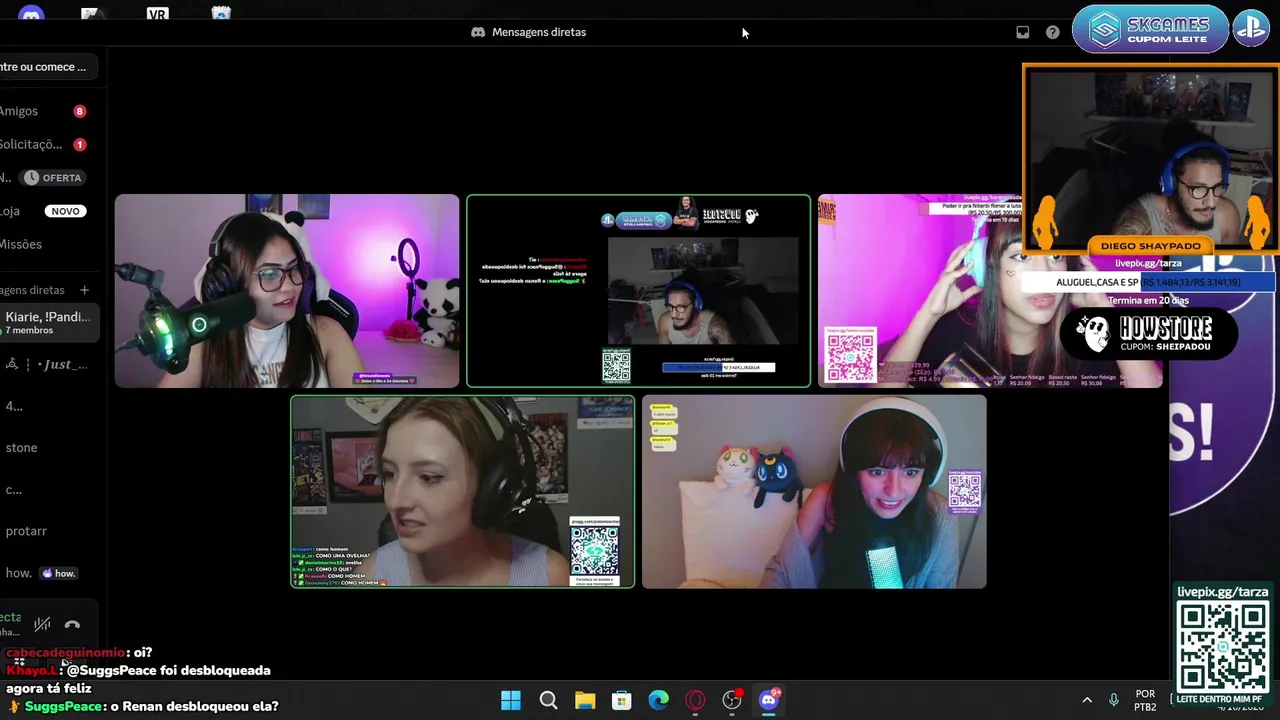Open File Explorer from taskbar

585,700
